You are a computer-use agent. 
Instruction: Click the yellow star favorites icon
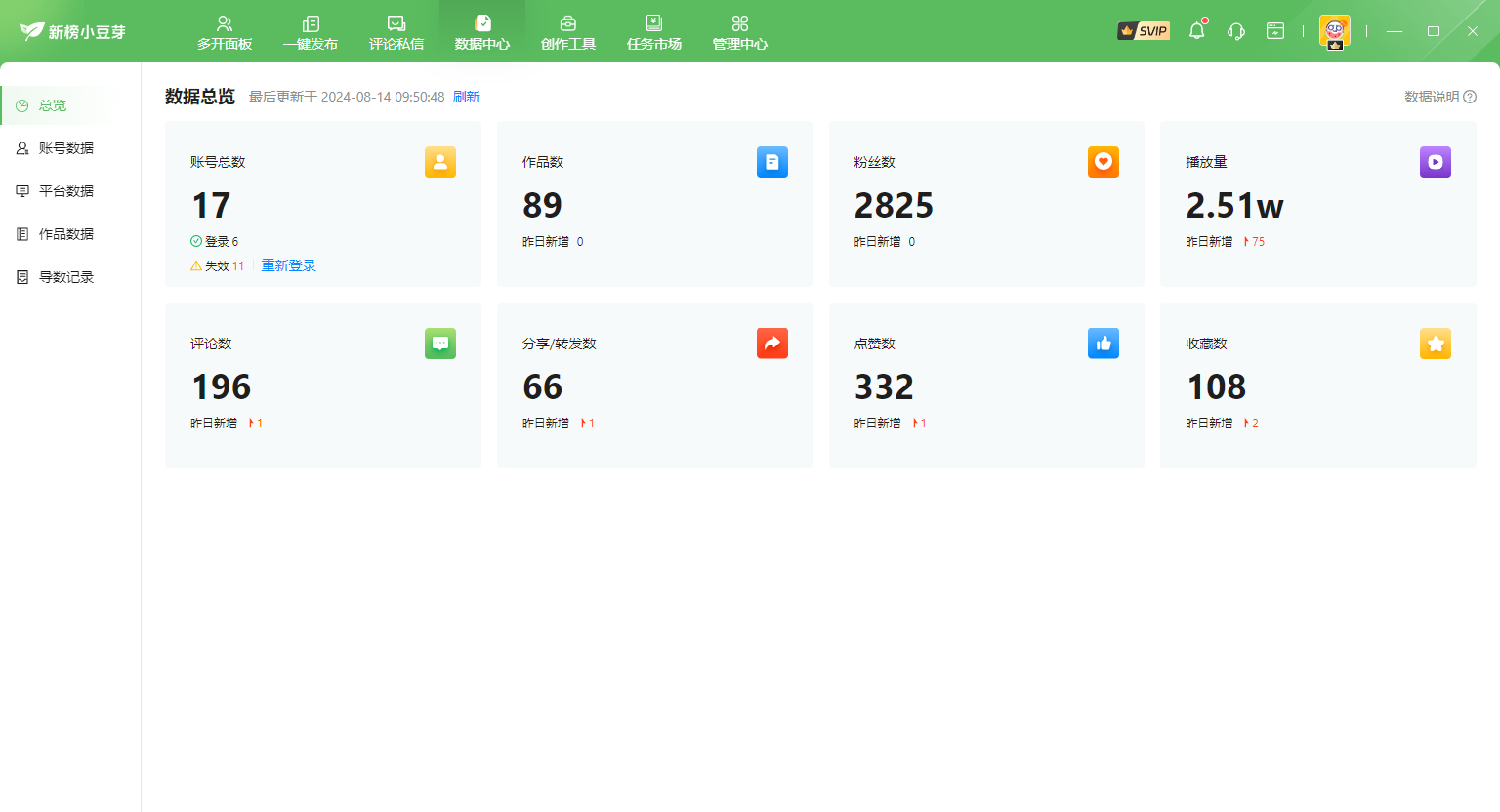(1435, 344)
